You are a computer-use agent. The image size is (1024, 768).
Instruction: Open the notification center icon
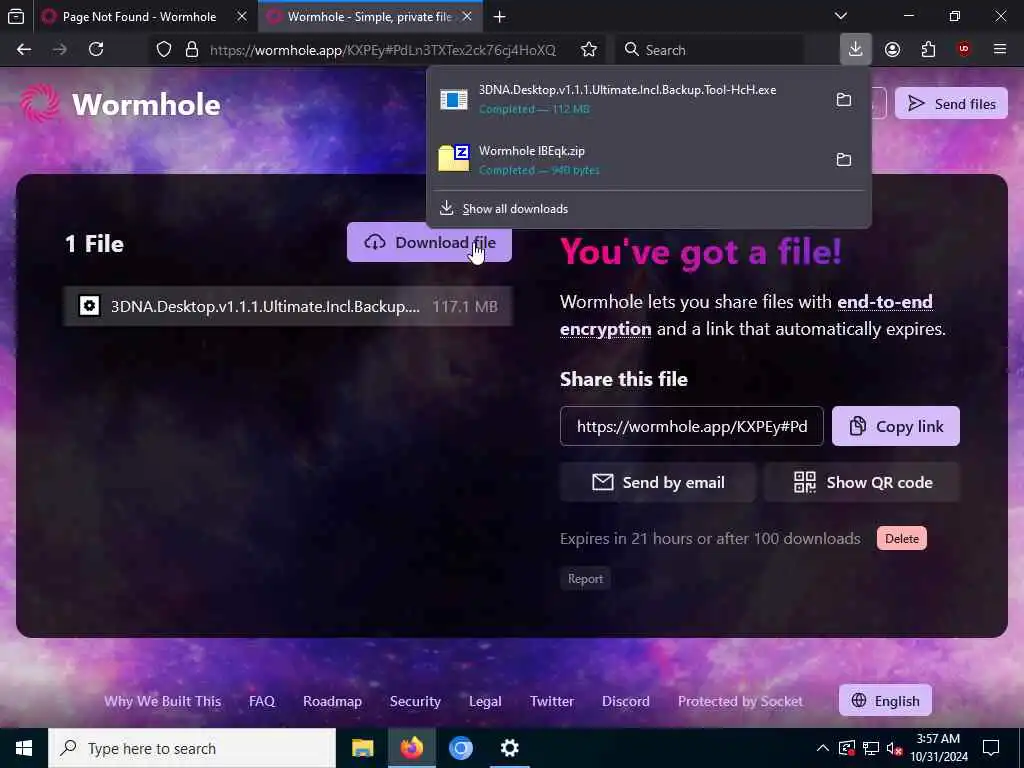click(x=991, y=748)
